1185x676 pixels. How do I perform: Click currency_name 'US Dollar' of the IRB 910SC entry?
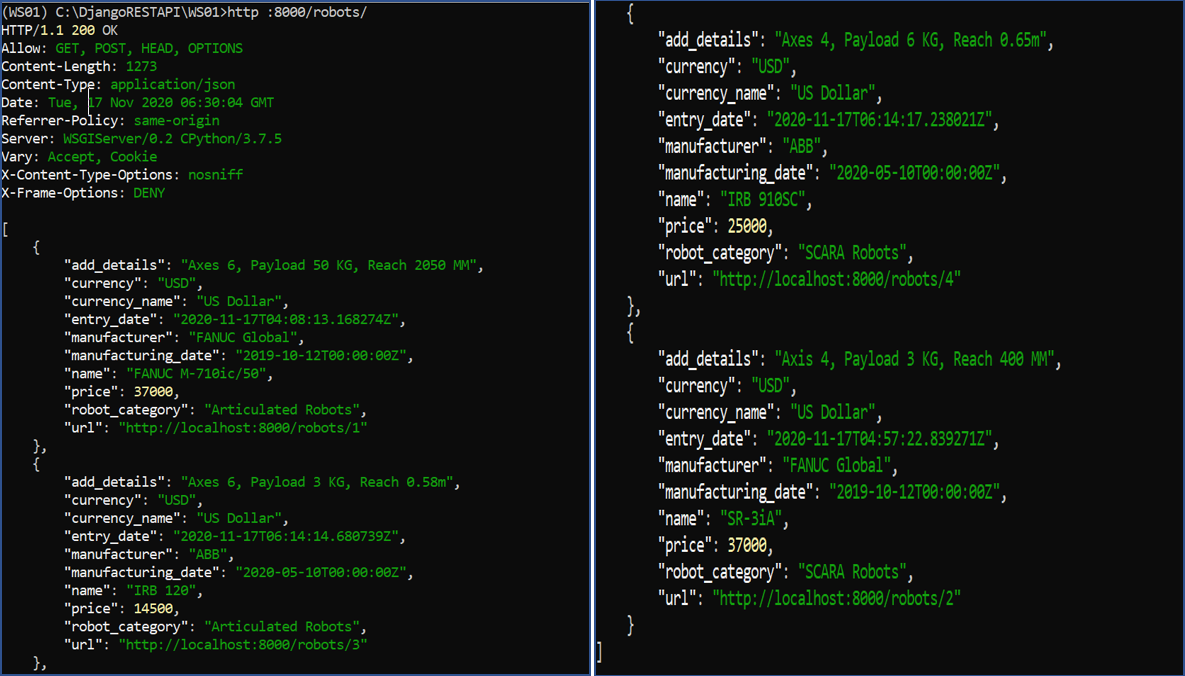pyautogui.click(x=833, y=93)
